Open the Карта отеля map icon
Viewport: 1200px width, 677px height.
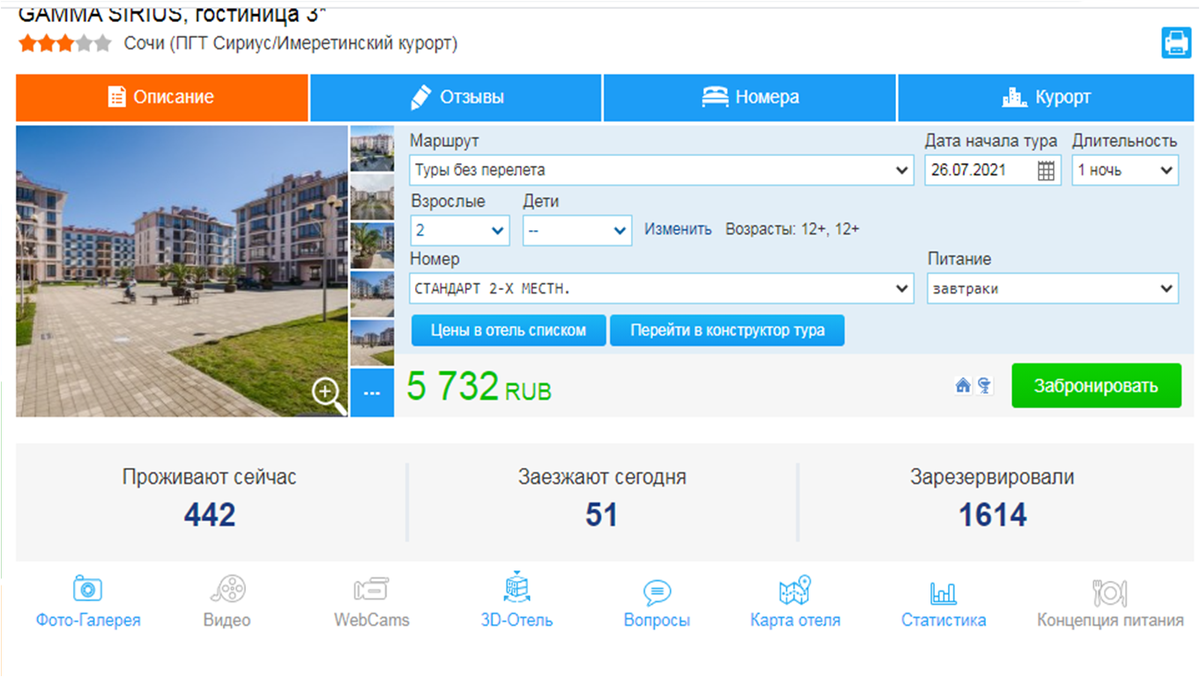click(795, 589)
